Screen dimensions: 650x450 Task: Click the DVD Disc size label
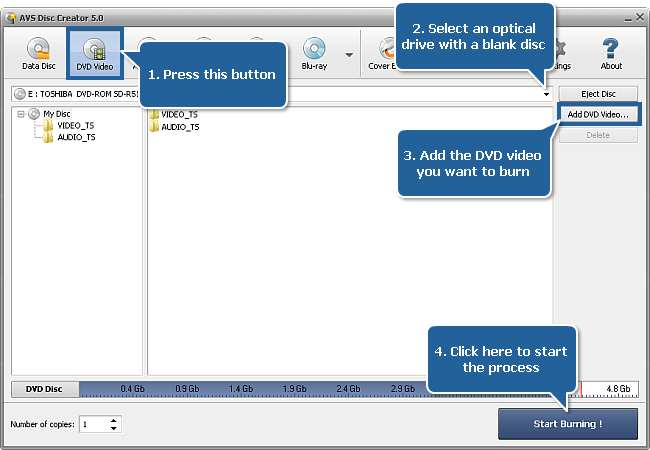pyautogui.click(x=44, y=389)
